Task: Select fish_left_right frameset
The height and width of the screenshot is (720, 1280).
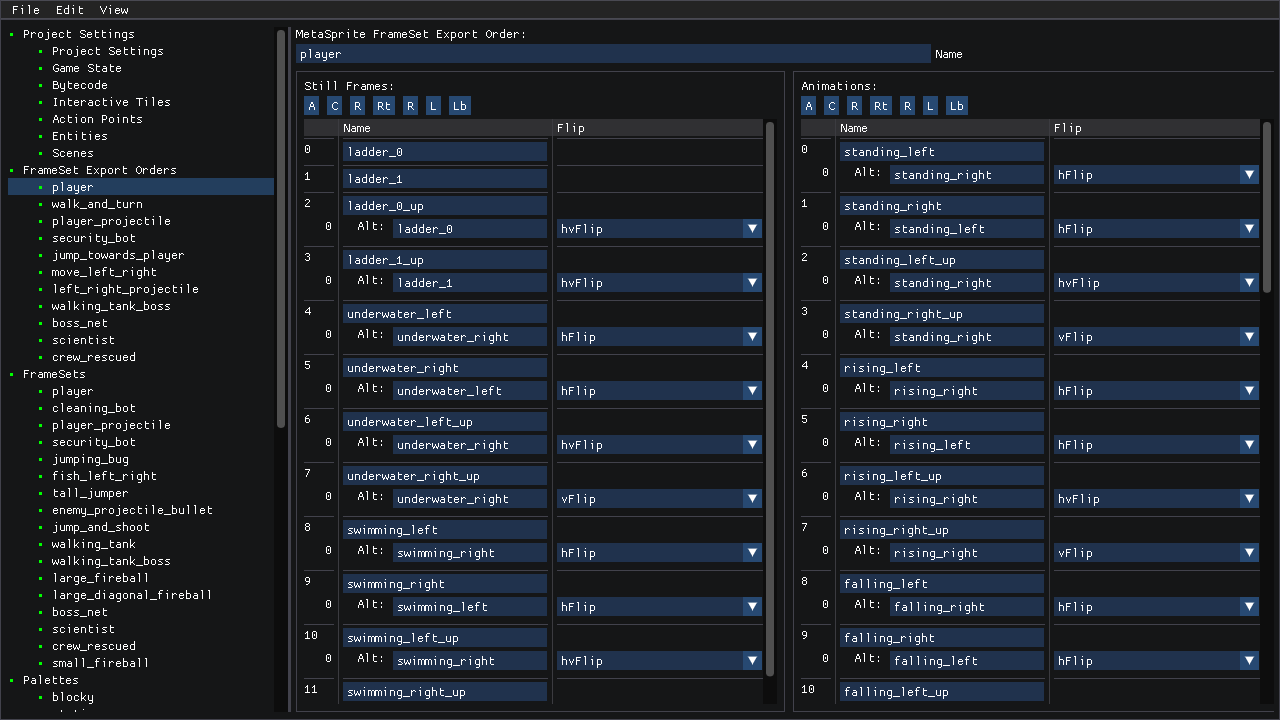Action: 104,476
